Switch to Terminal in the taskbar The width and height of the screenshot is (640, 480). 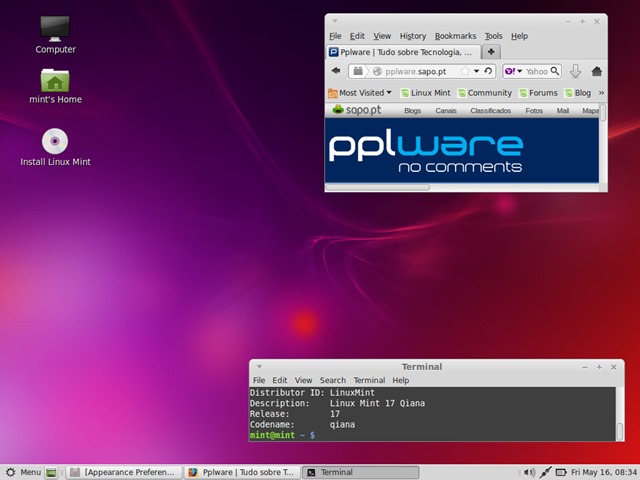click(360, 472)
